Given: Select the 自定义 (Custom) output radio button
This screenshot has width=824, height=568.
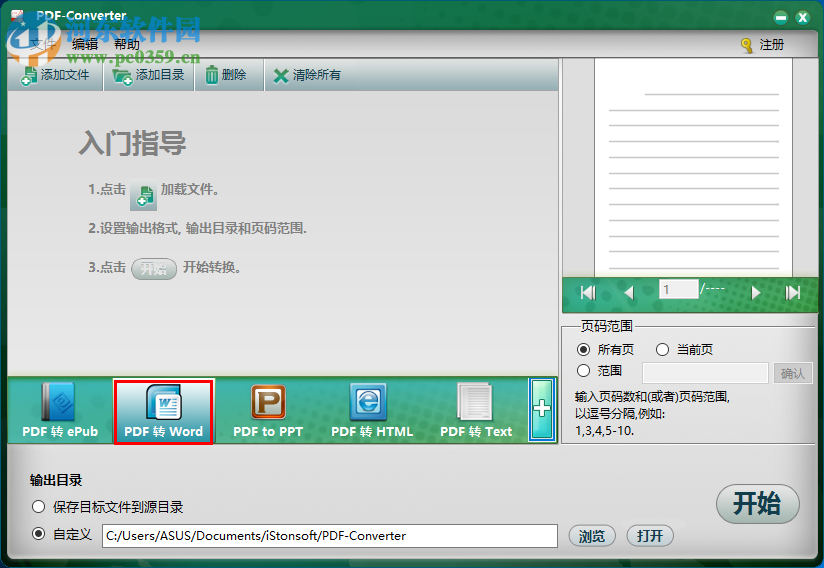Looking at the screenshot, I should (38, 534).
